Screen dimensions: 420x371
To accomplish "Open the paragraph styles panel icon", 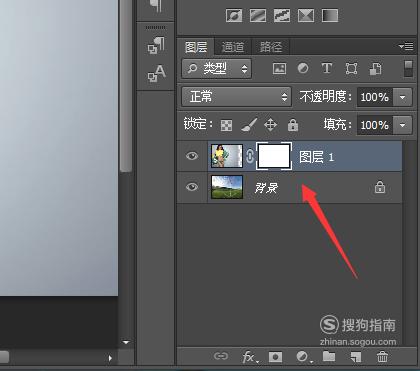I will [156, 46].
